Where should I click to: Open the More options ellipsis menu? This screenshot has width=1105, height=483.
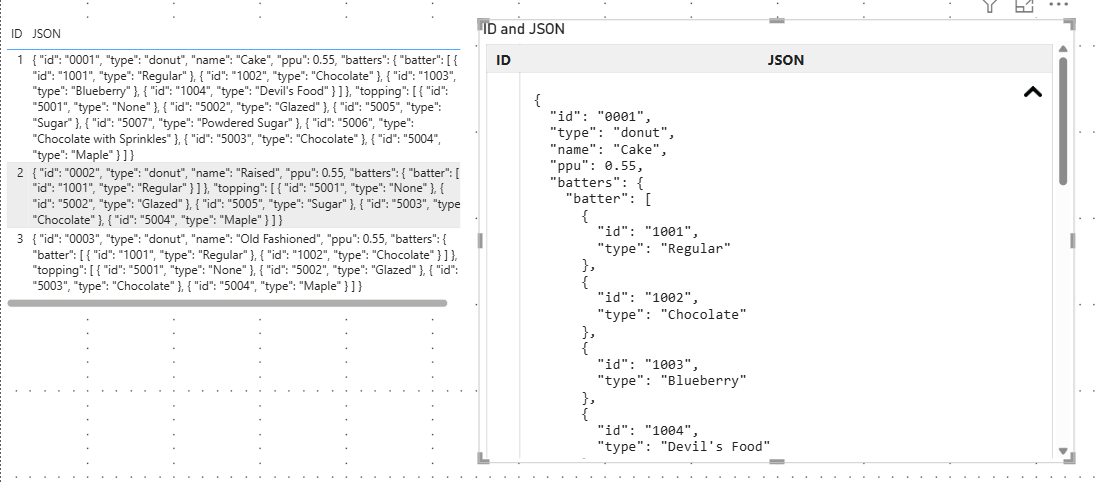[x=1058, y=4]
